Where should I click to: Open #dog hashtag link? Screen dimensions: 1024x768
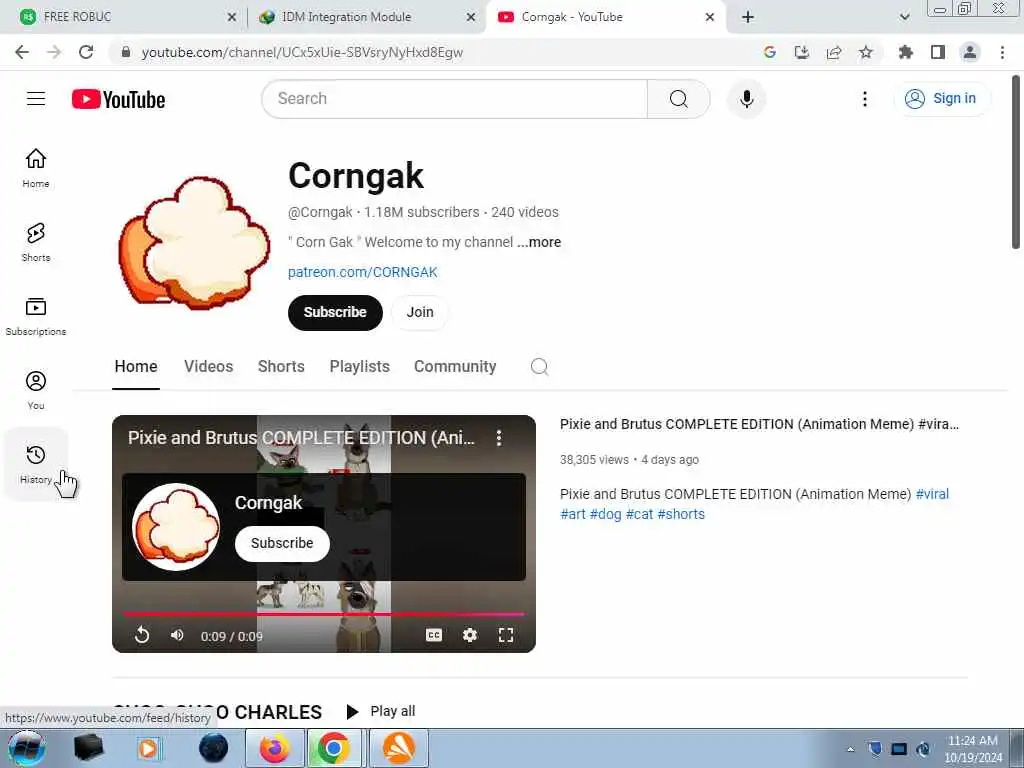pyautogui.click(x=605, y=515)
